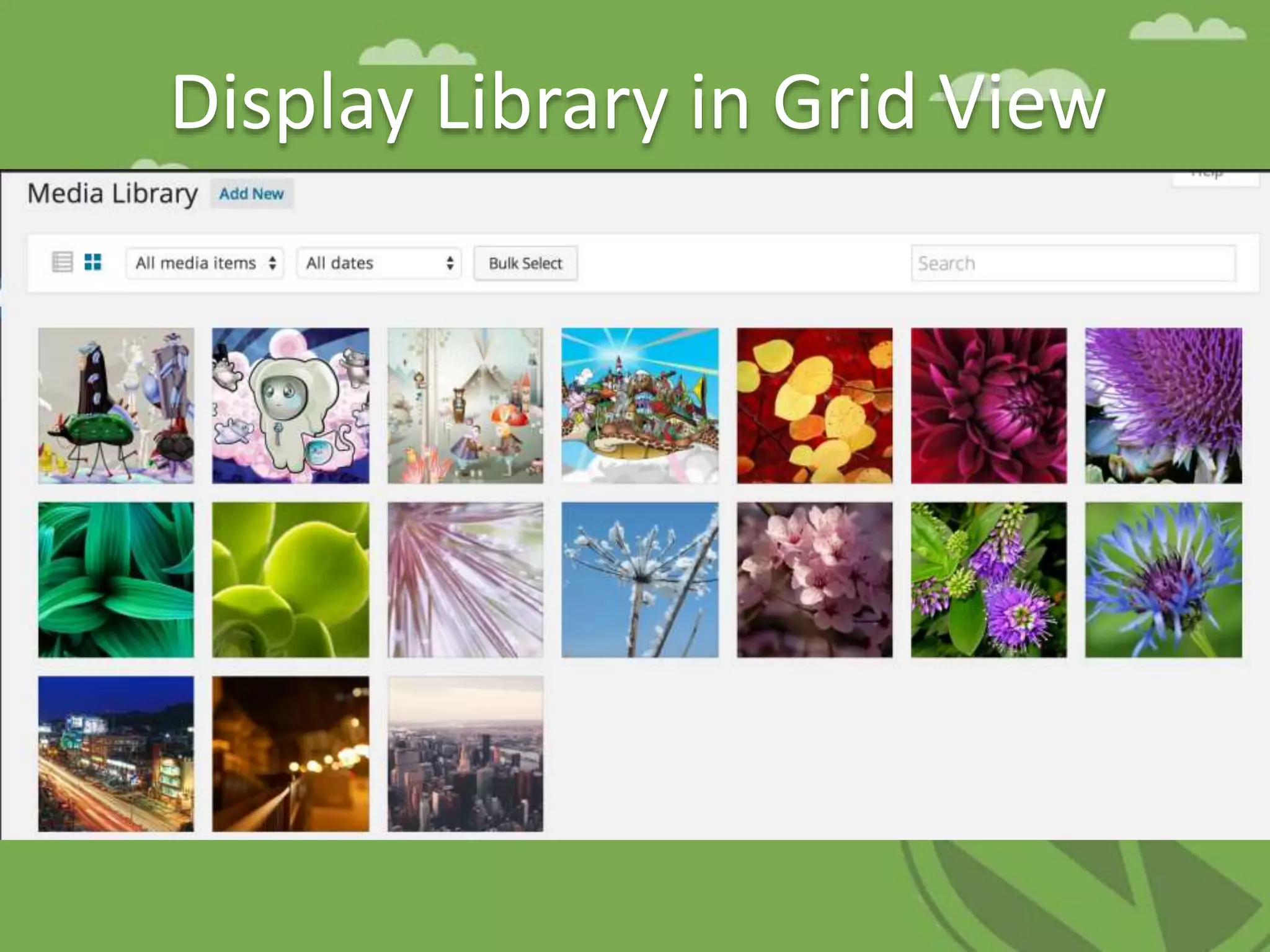Screen dimensions: 1270x952
Task: Select the pink cherry blossoms thumbnail
Action: click(x=815, y=580)
